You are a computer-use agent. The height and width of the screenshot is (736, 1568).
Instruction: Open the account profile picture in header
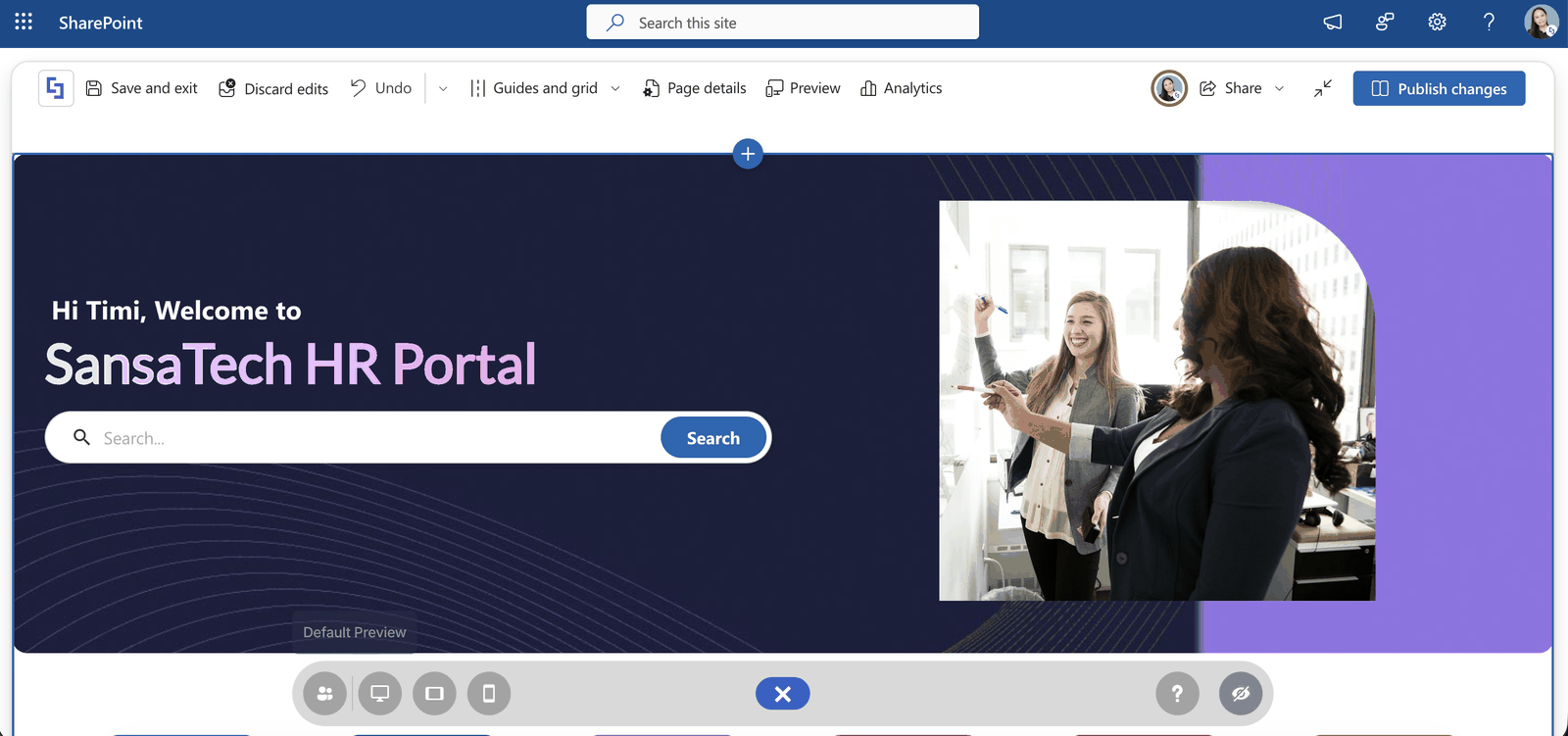tap(1541, 22)
